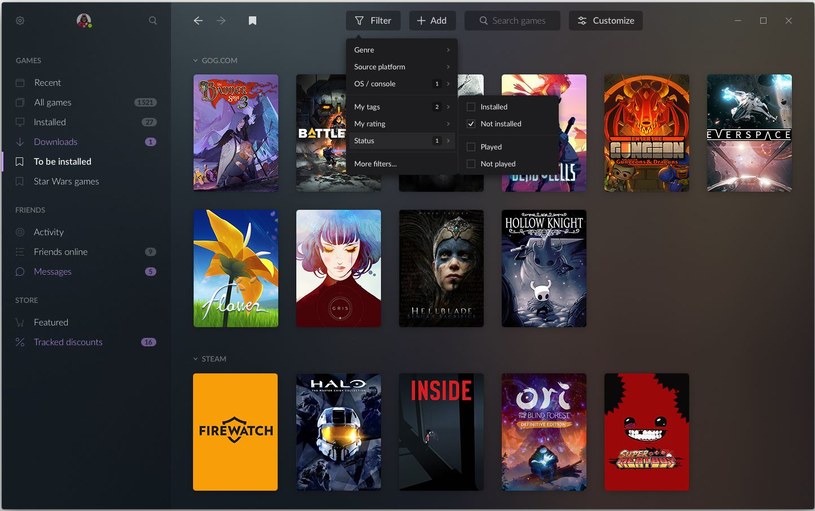Click the Customize button
The width and height of the screenshot is (815, 511).
(606, 21)
